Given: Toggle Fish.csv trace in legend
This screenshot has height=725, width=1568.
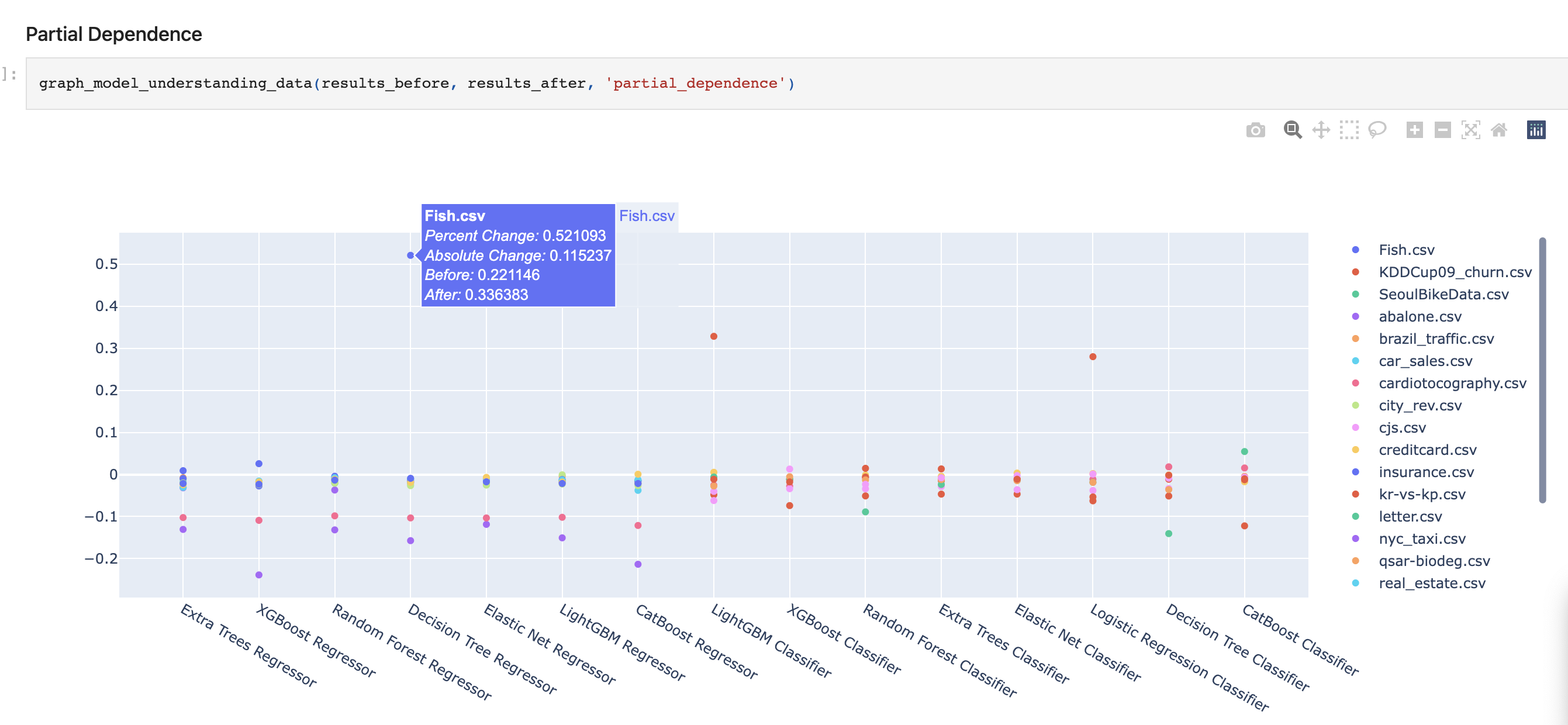Looking at the screenshot, I should (x=1406, y=250).
